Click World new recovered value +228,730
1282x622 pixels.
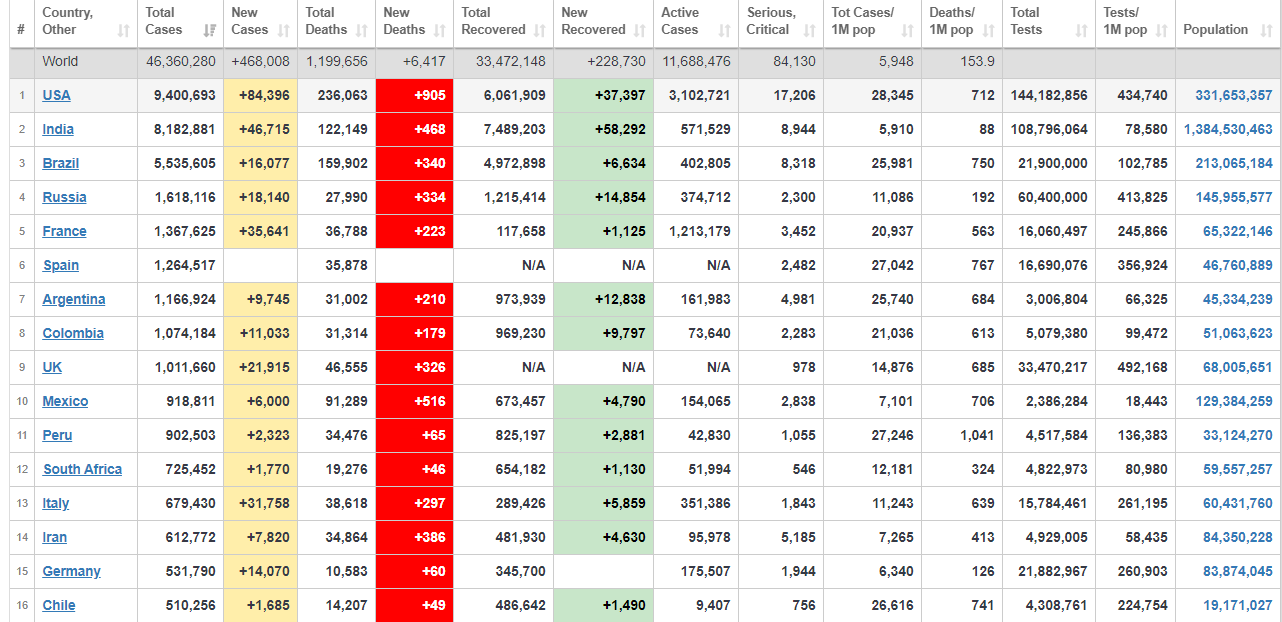pyautogui.click(x=615, y=61)
